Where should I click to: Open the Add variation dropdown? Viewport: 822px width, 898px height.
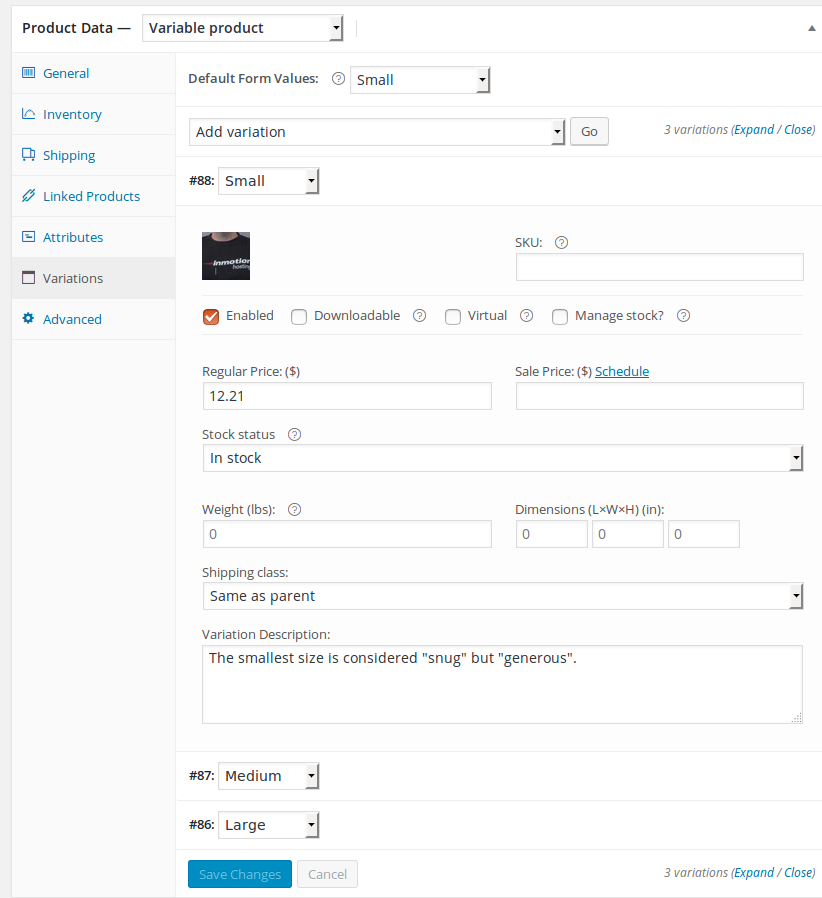(377, 132)
